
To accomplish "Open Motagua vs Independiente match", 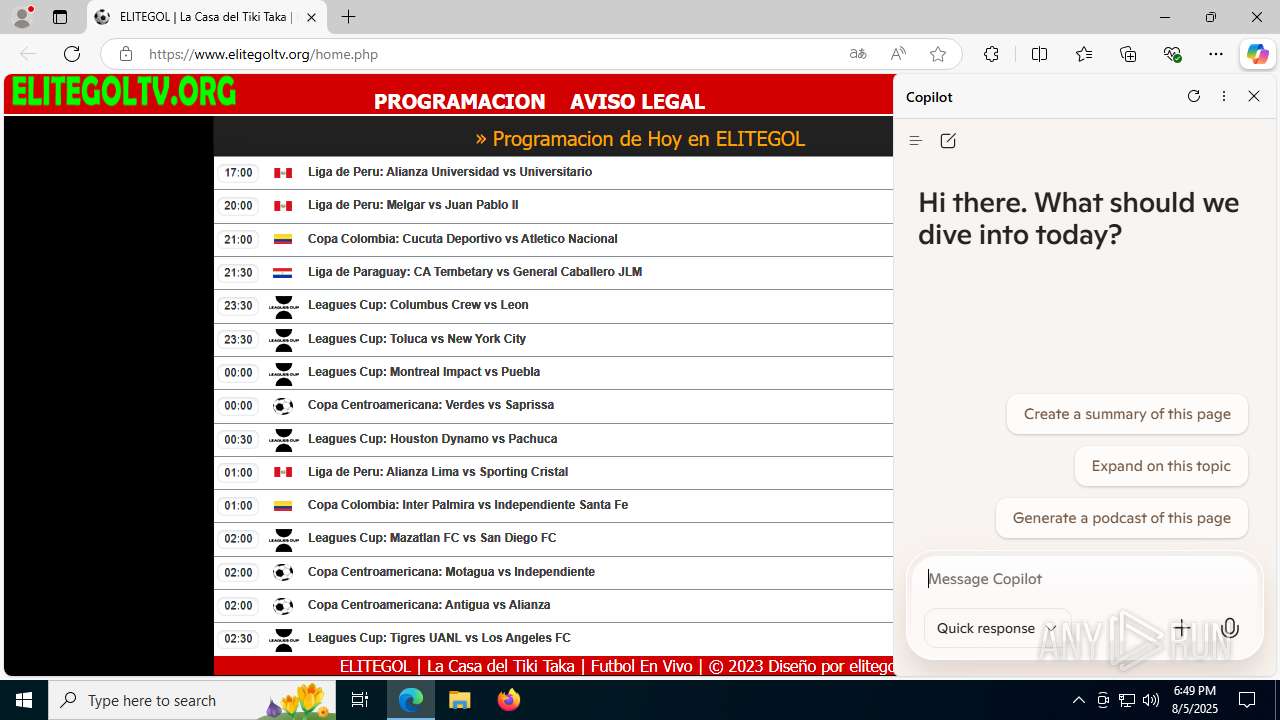I will (451, 572).
